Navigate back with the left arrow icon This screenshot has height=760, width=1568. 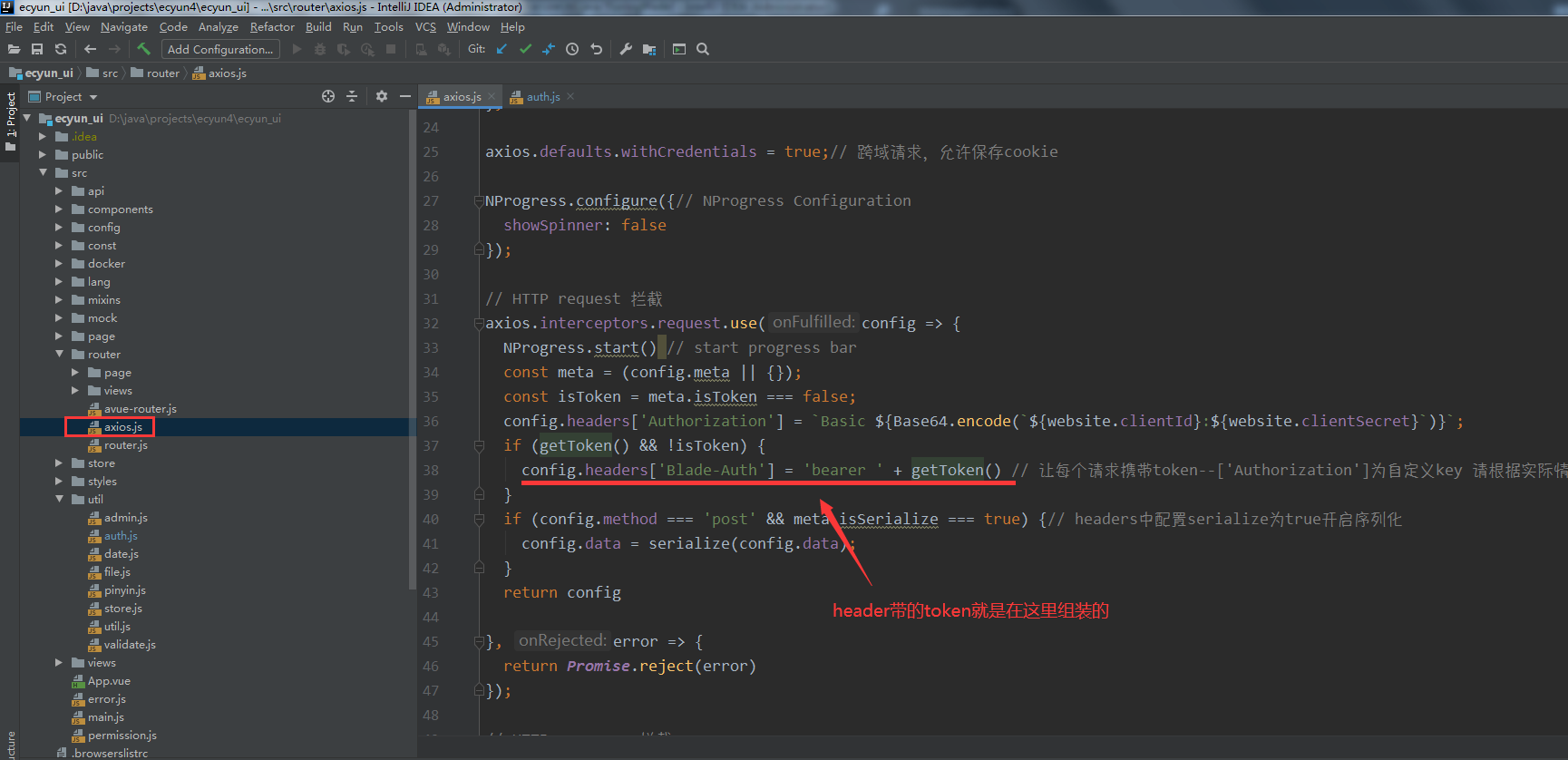pos(90,49)
